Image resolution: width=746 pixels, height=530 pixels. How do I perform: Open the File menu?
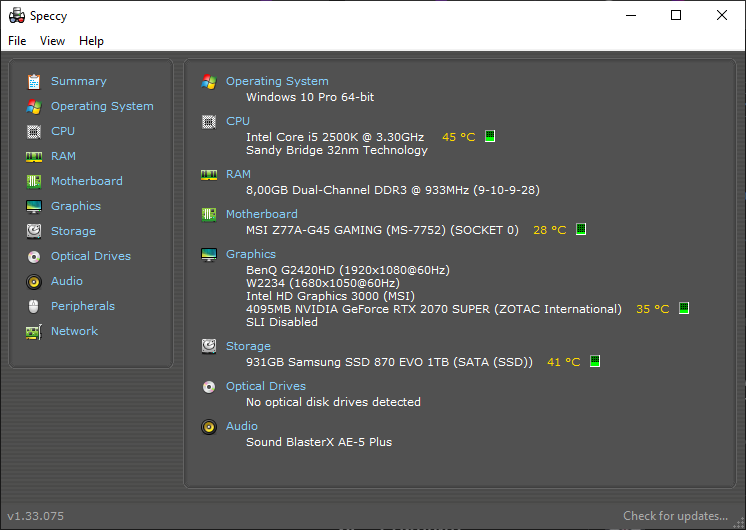(x=17, y=41)
